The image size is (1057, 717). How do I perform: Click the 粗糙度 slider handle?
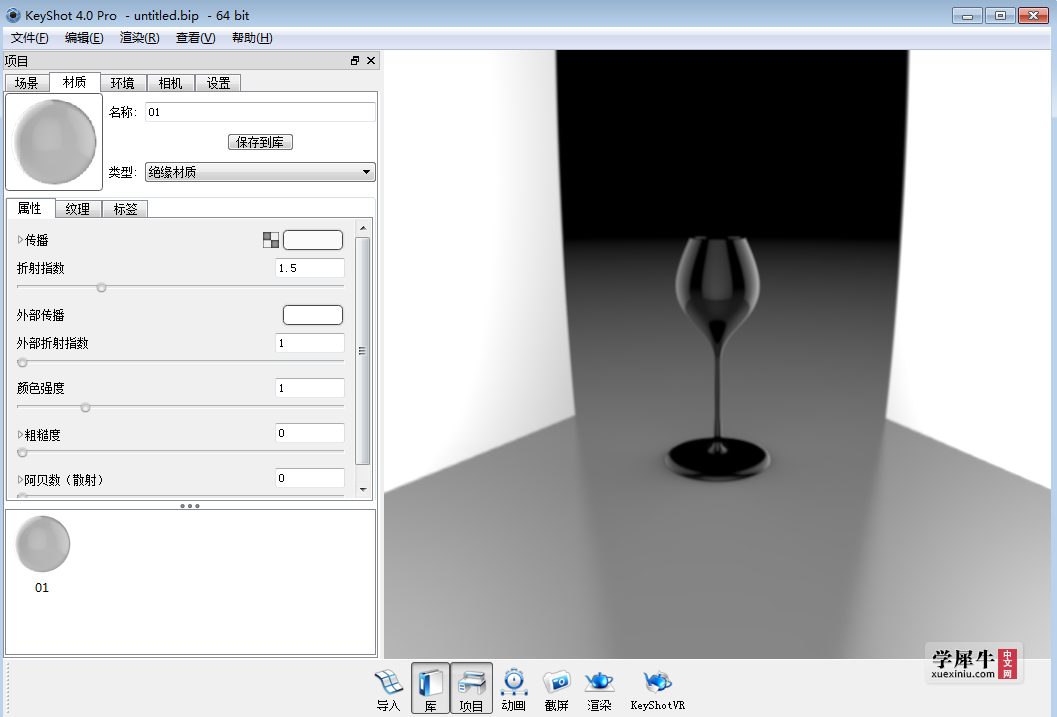[x=22, y=452]
